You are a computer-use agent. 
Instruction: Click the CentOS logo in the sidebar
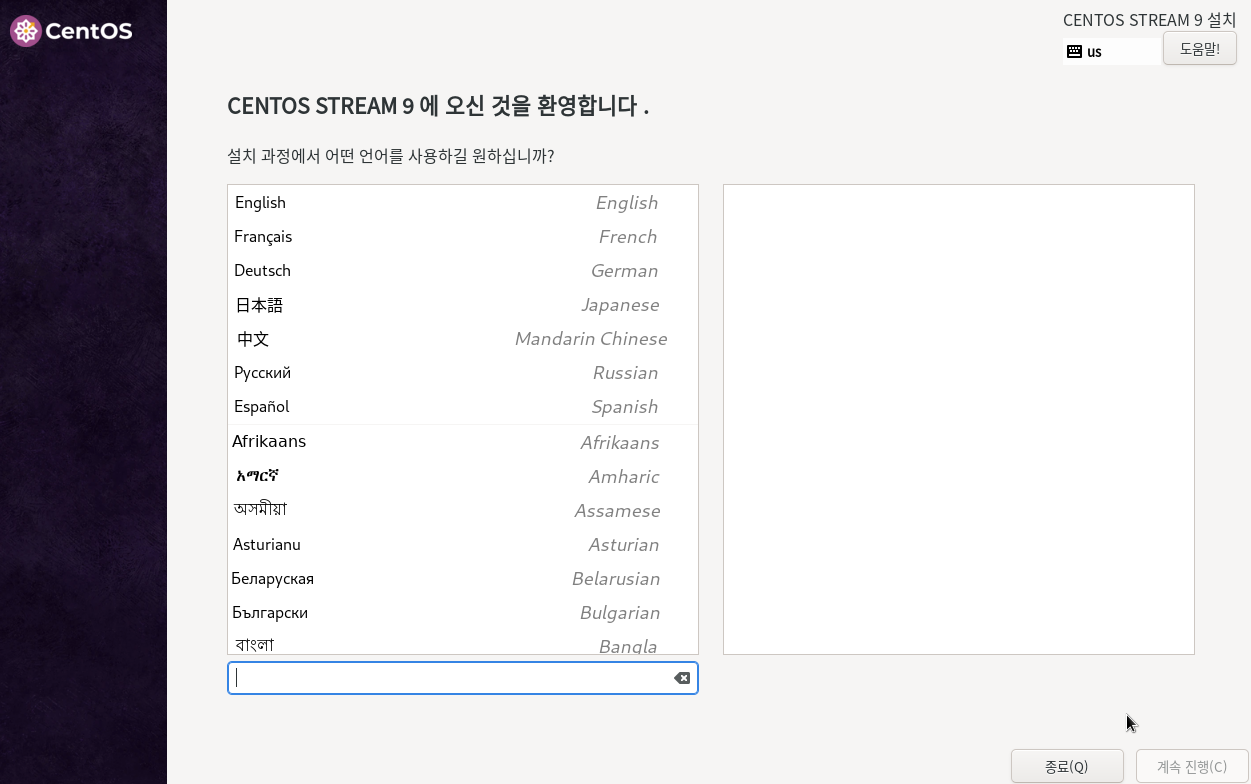point(71,31)
